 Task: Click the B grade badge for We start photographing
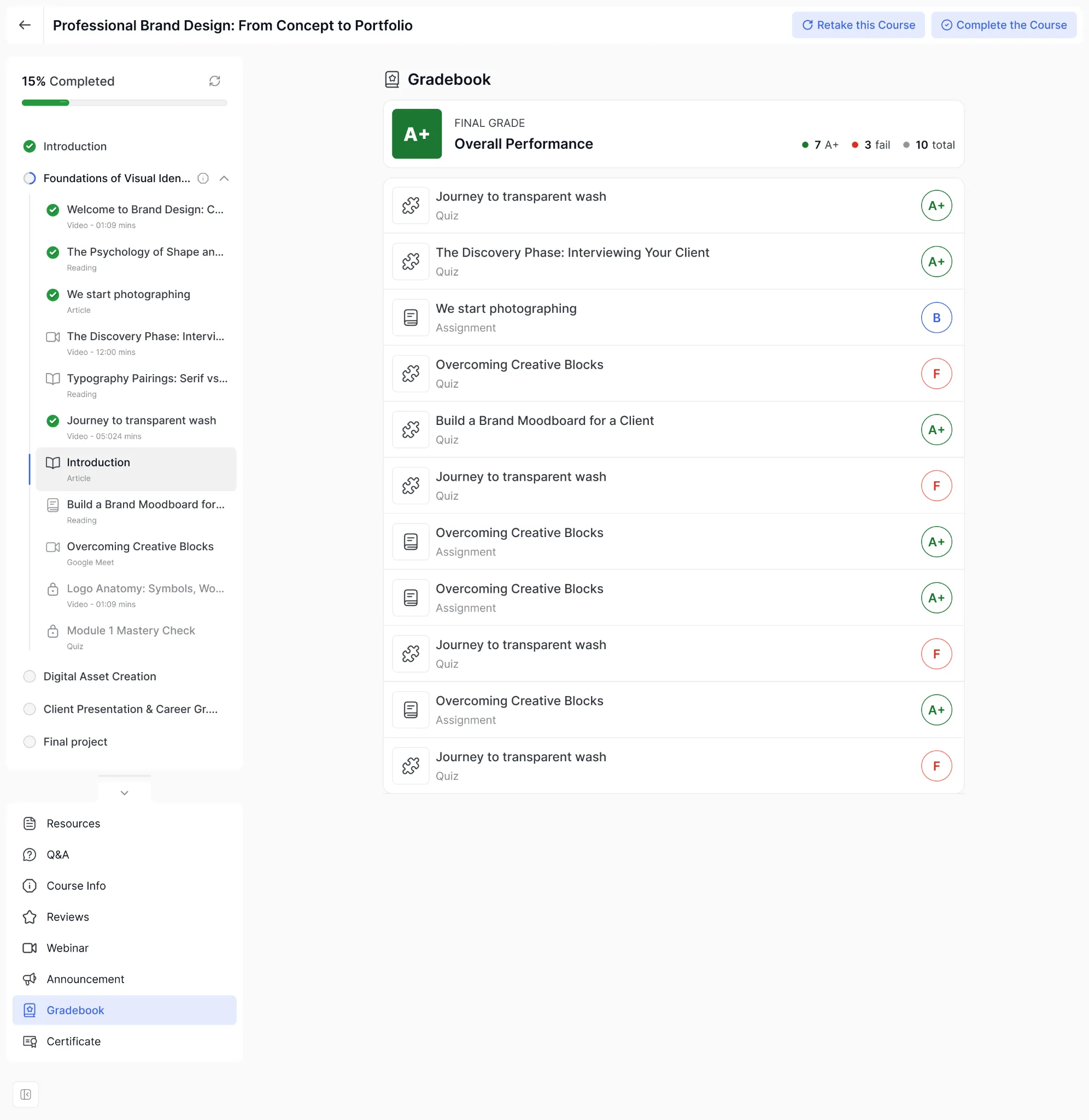click(x=936, y=318)
